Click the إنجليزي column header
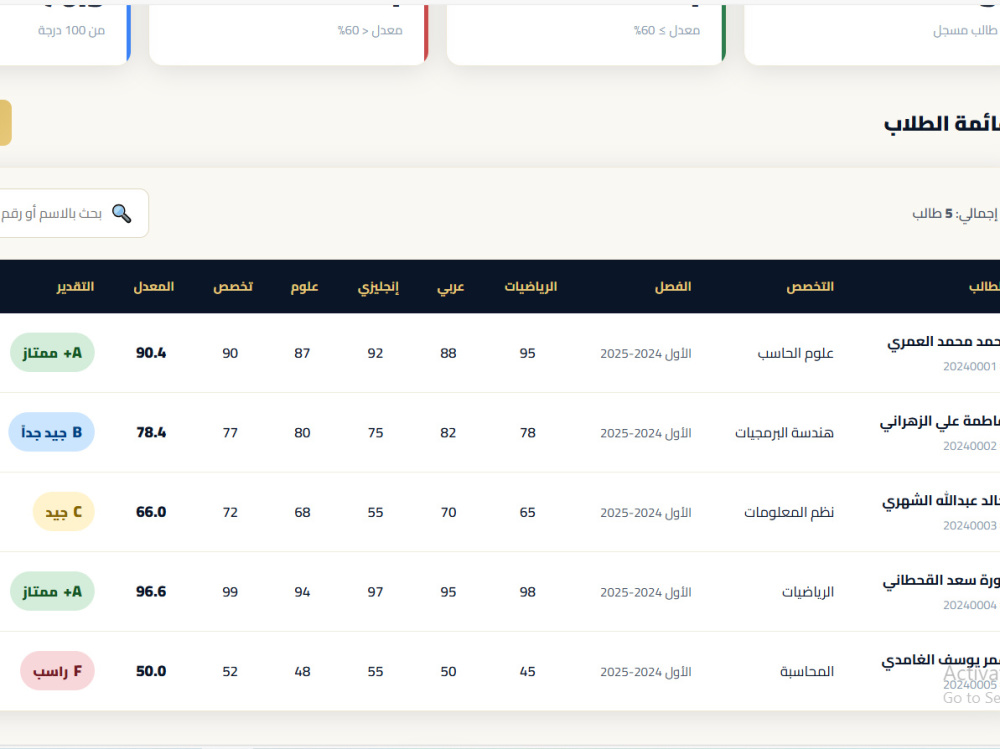1000x749 pixels. [378, 287]
